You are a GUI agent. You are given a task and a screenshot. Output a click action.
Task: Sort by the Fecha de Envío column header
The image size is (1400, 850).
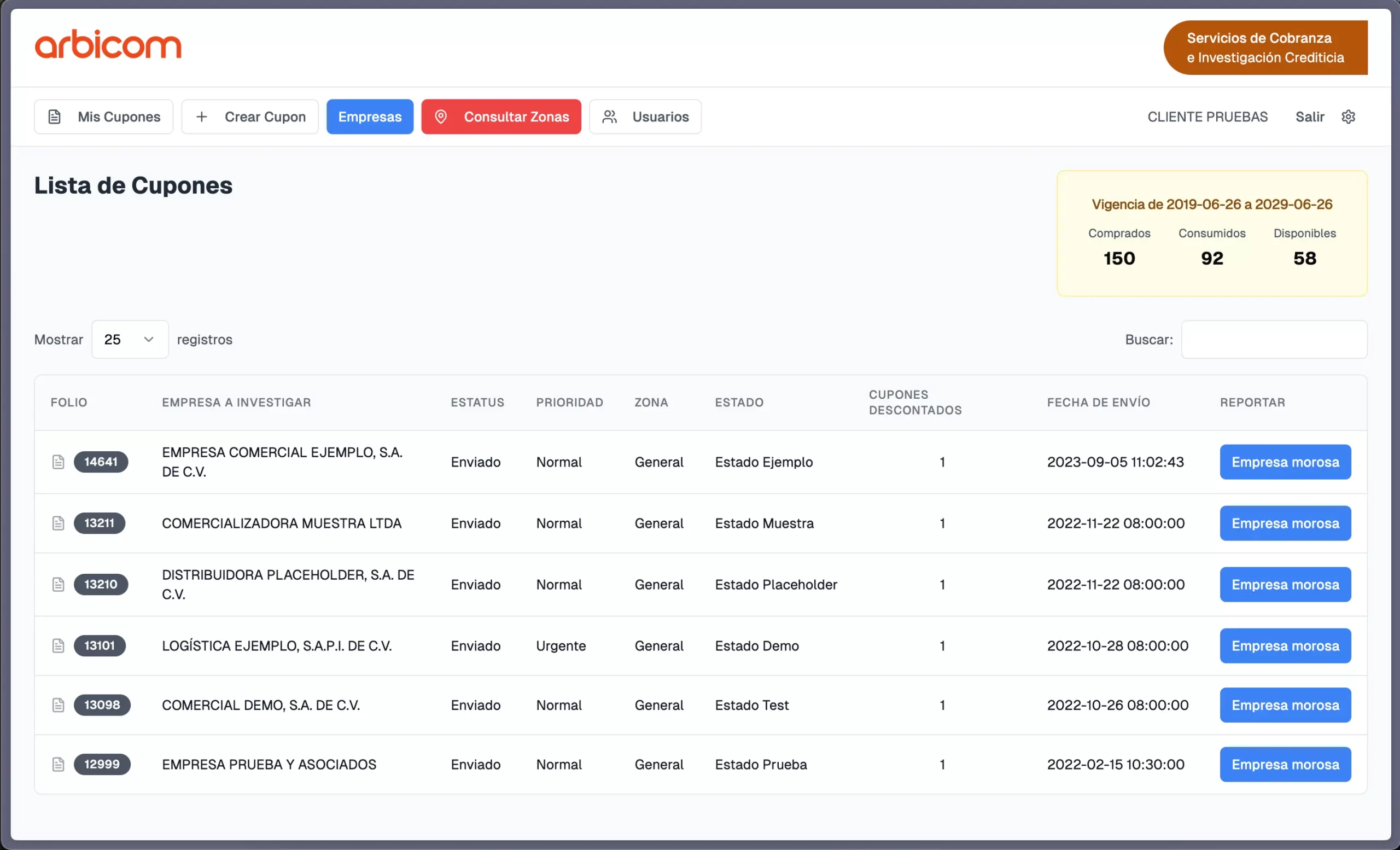coord(1098,402)
